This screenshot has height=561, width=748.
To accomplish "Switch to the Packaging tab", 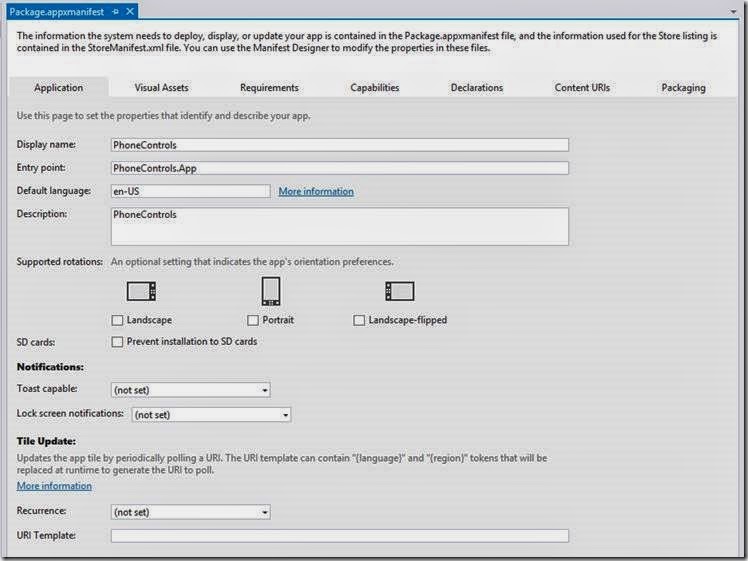I will point(683,88).
